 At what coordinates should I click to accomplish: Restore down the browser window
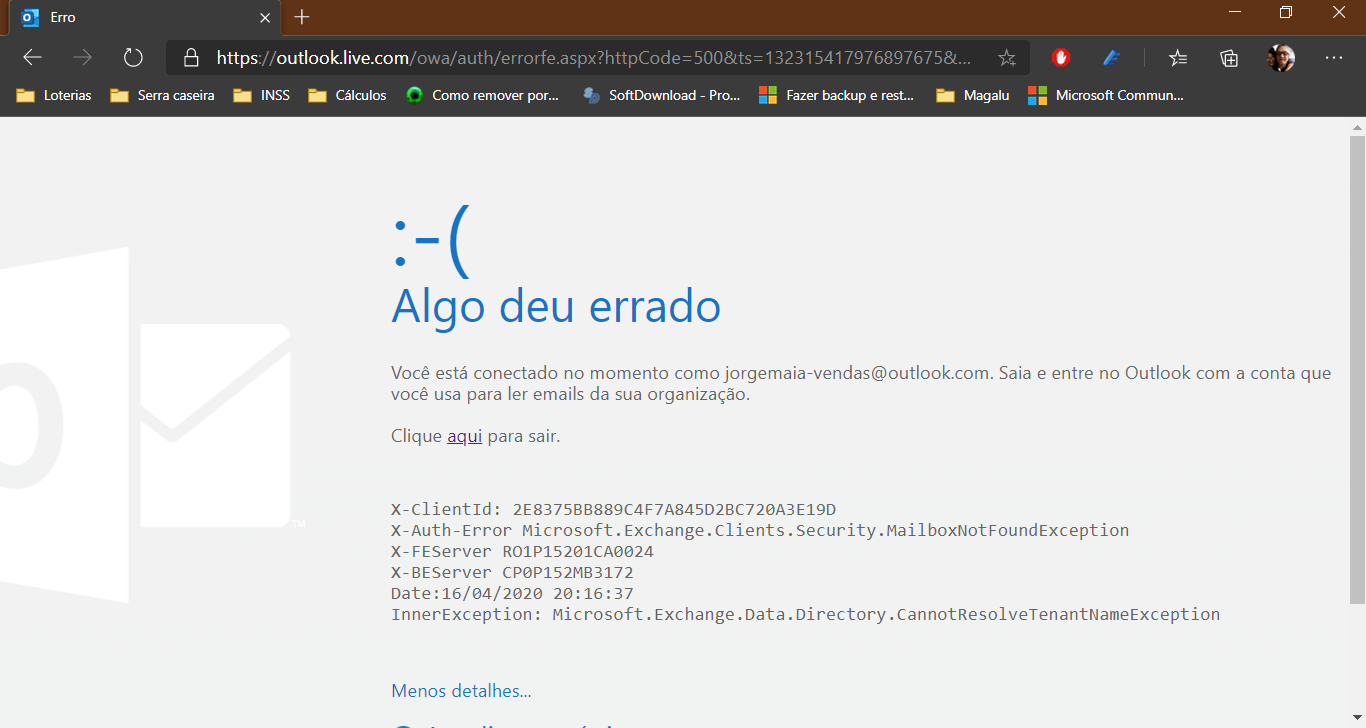pos(1286,12)
